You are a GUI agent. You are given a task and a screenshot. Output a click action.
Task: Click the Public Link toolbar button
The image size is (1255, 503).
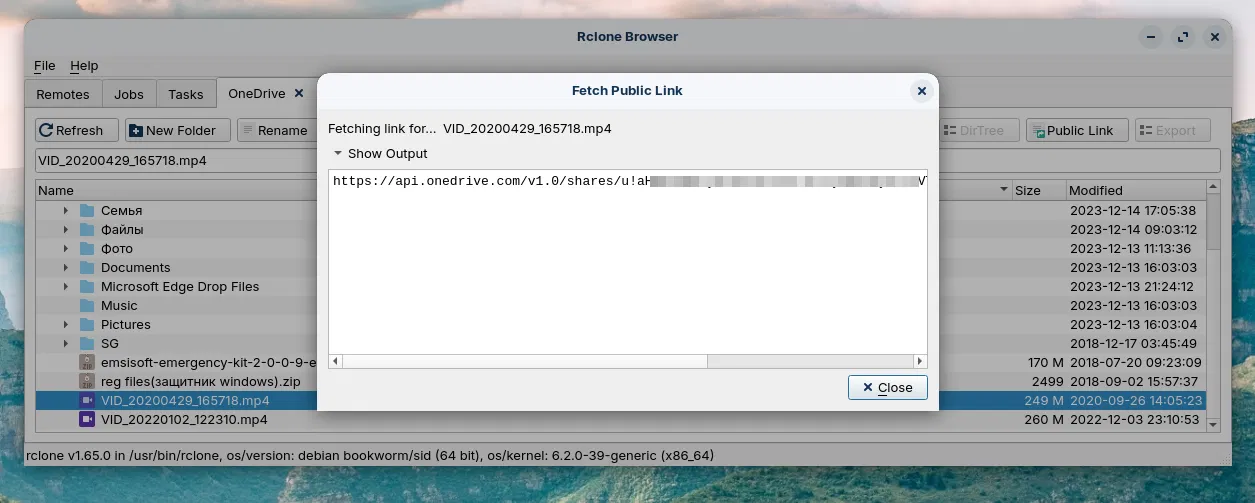[x=1077, y=130]
